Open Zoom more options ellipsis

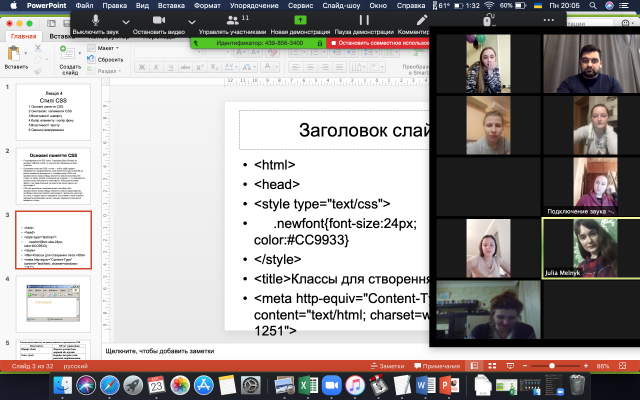pos(549,20)
